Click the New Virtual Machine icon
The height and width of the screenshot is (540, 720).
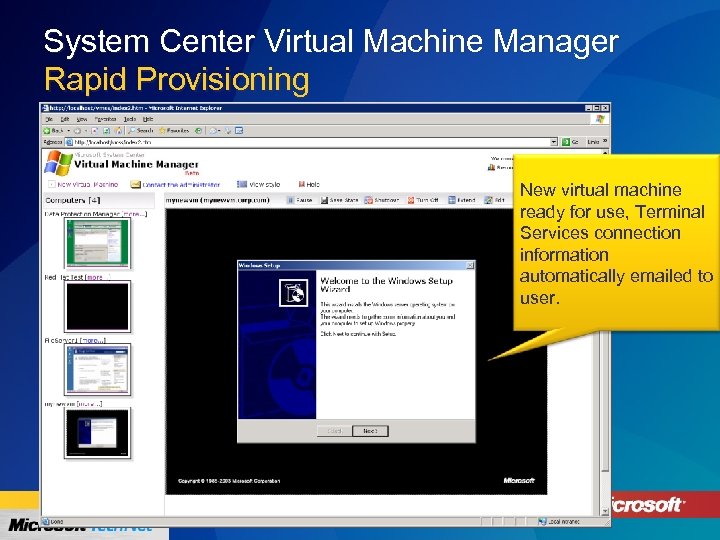coord(51,184)
